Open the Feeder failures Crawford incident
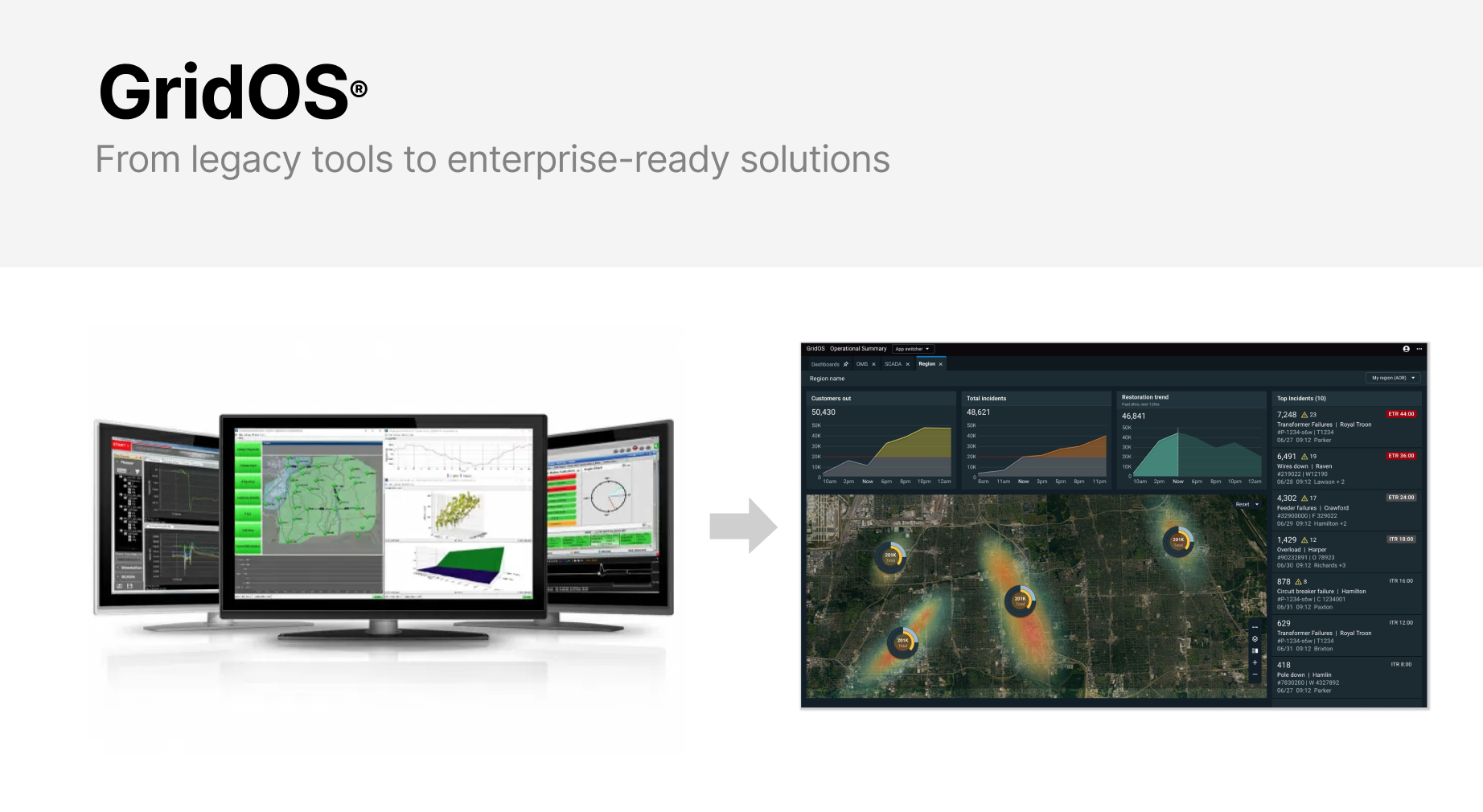 pyautogui.click(x=1346, y=511)
